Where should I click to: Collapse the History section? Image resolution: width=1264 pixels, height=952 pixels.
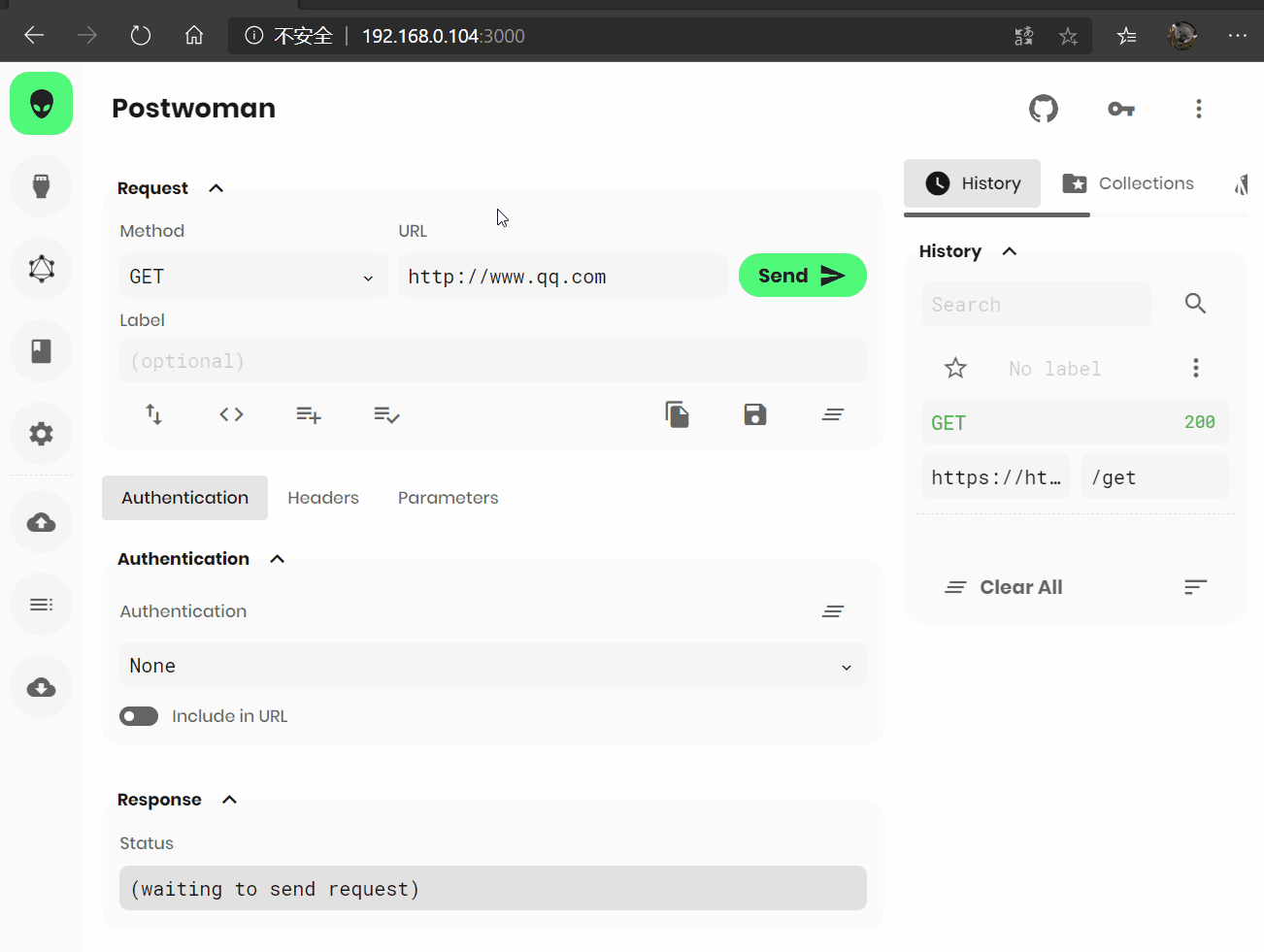(x=1010, y=251)
